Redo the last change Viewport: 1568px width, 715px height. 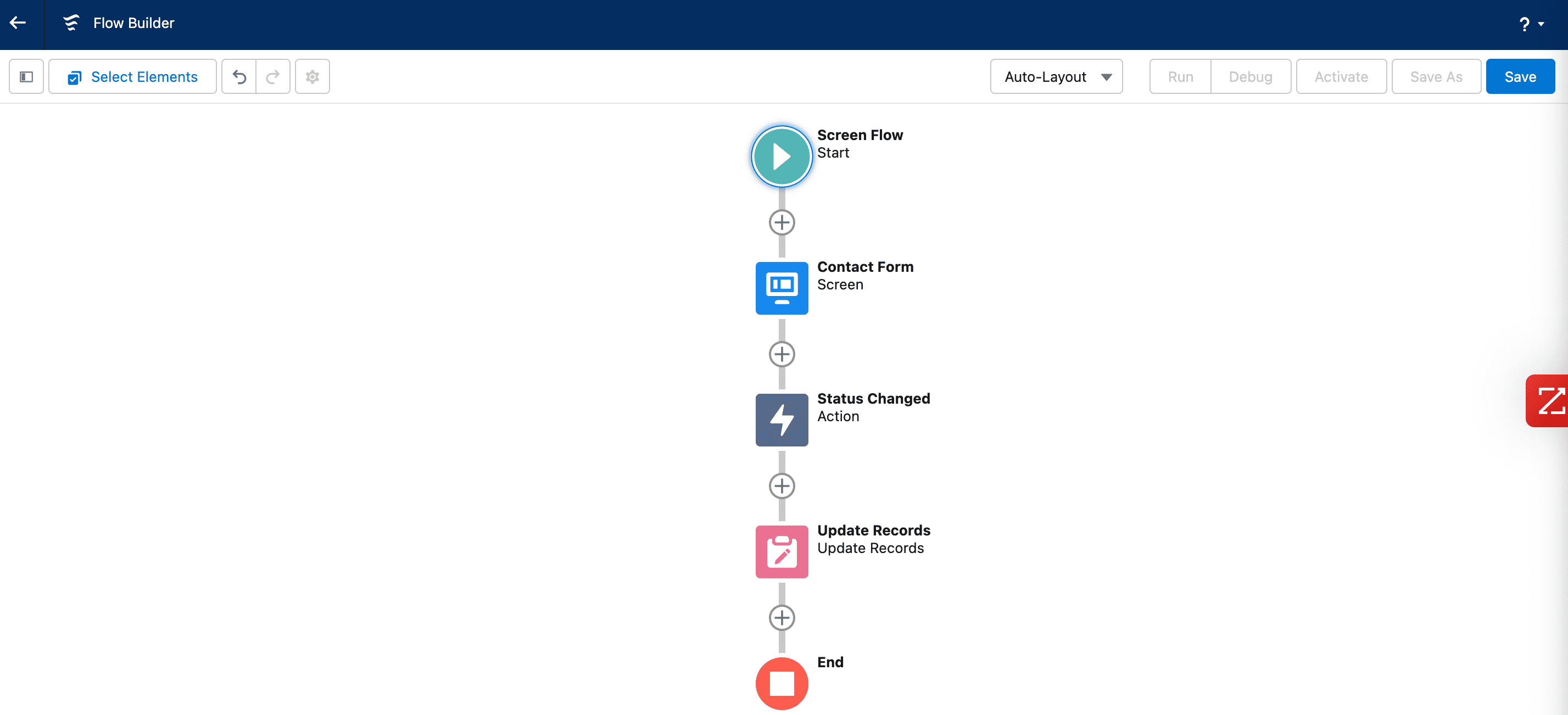(273, 77)
